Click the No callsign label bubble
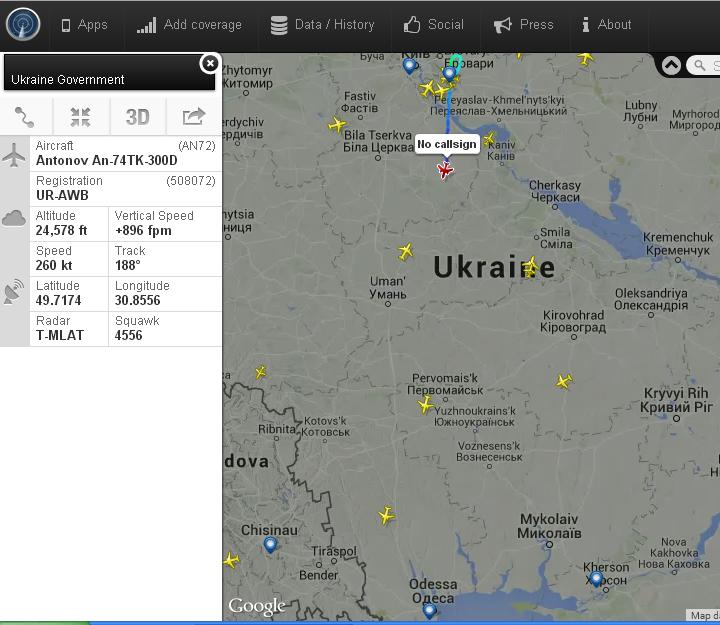720x625 pixels. pos(447,144)
